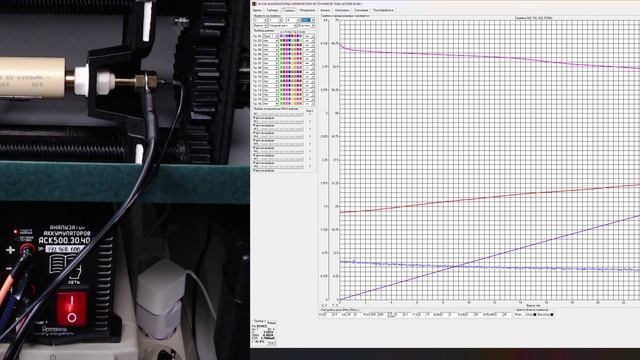Click the first color swatch in row Гр 01
The width and height of the screenshot is (640, 360).
(281, 36)
